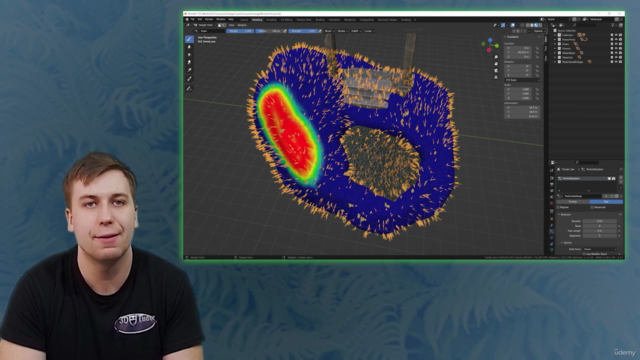Click the viewport pan hand gizmo
Viewport: 640px width, 360px height.
tap(496, 64)
